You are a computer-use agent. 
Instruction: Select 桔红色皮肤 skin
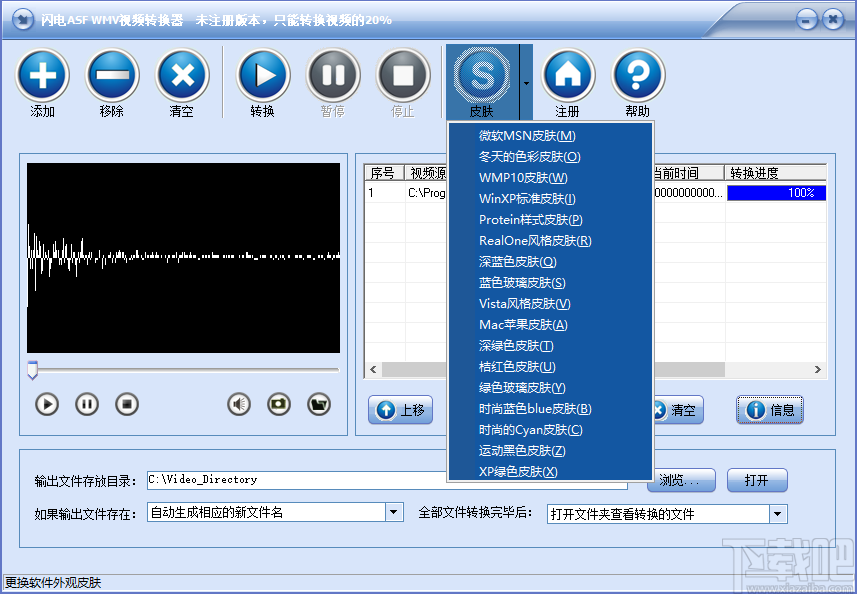tap(550, 367)
